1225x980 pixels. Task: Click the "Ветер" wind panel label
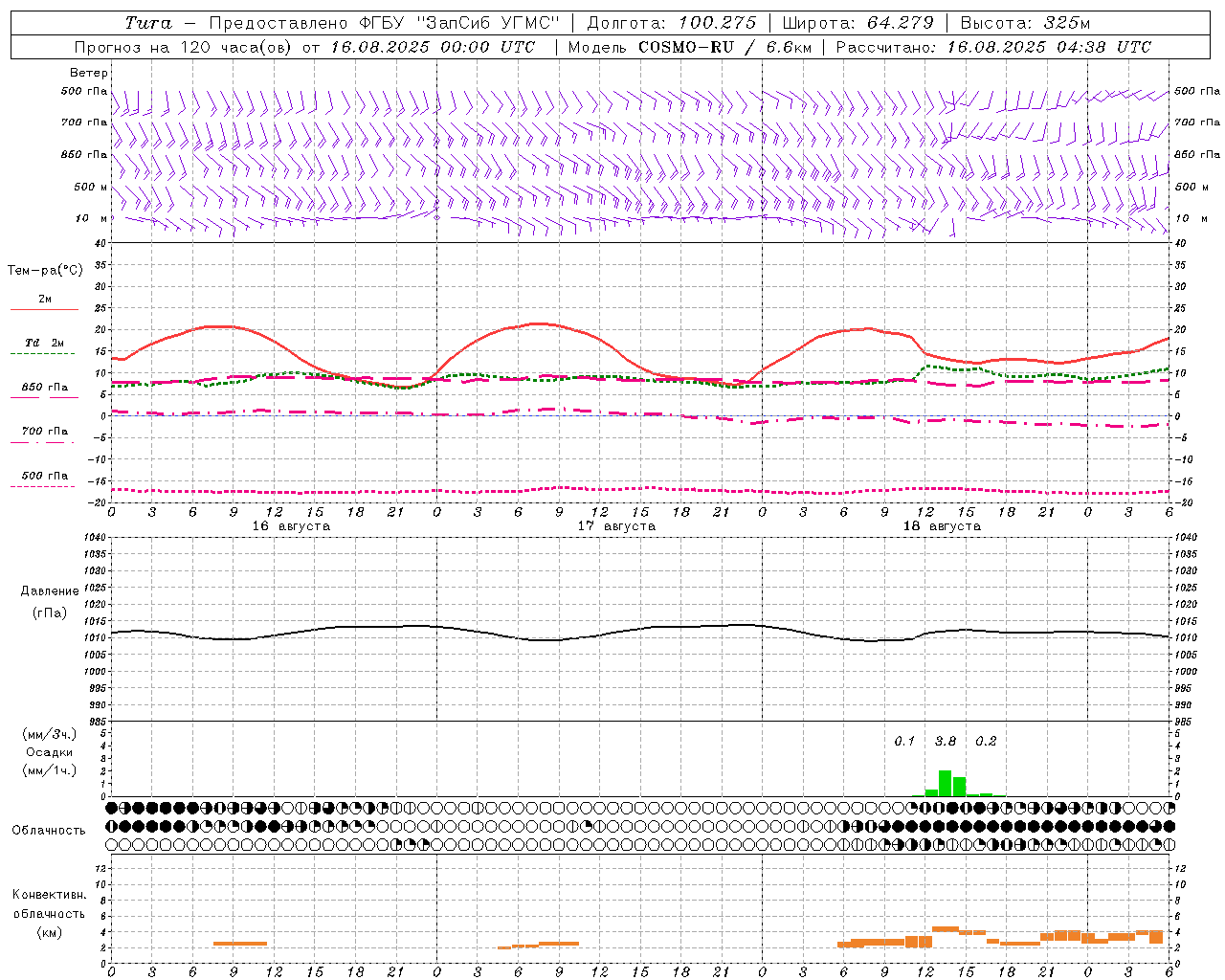(88, 73)
